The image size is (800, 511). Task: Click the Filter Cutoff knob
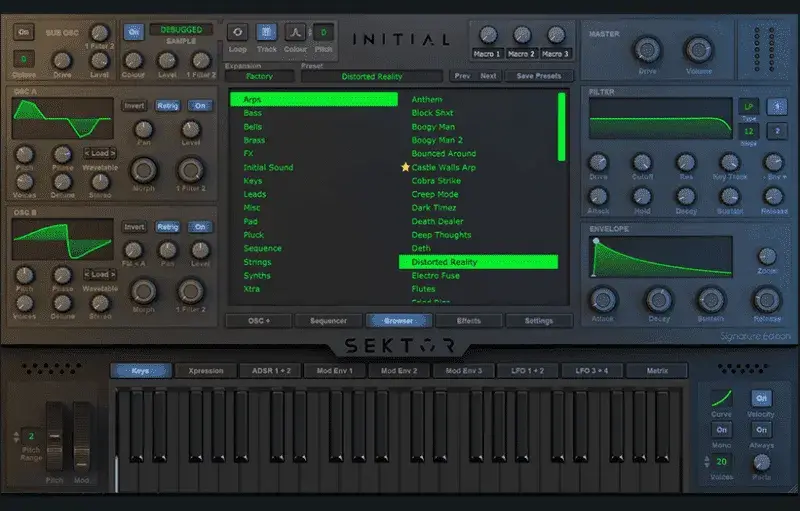coord(642,163)
